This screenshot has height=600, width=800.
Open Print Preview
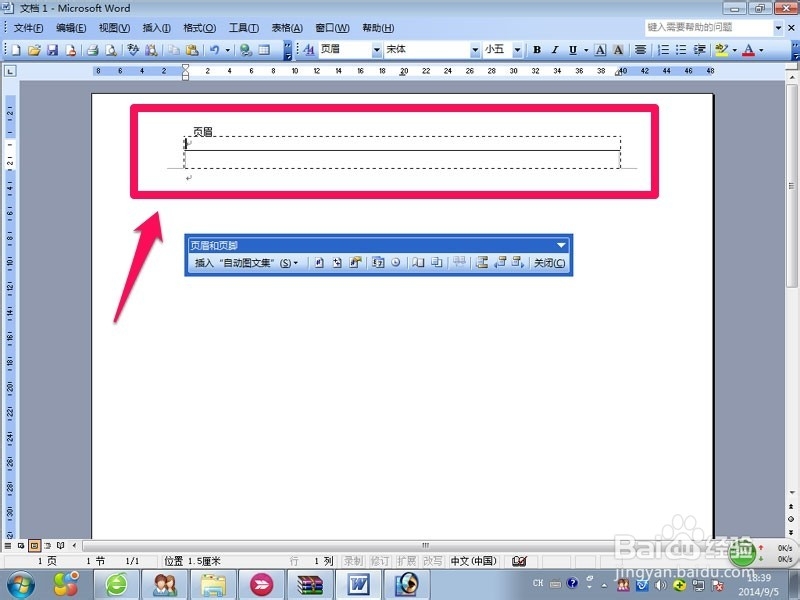coord(111,50)
